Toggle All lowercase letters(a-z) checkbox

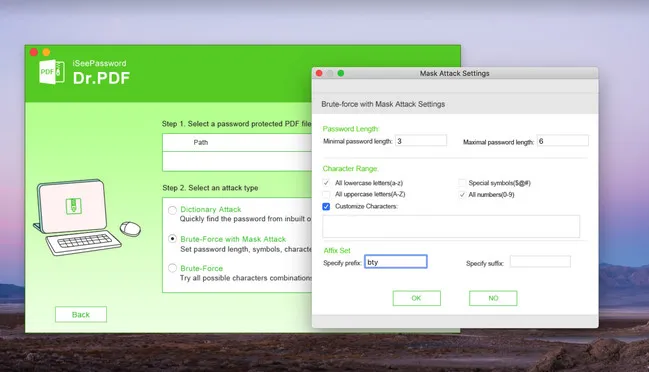pos(326,183)
